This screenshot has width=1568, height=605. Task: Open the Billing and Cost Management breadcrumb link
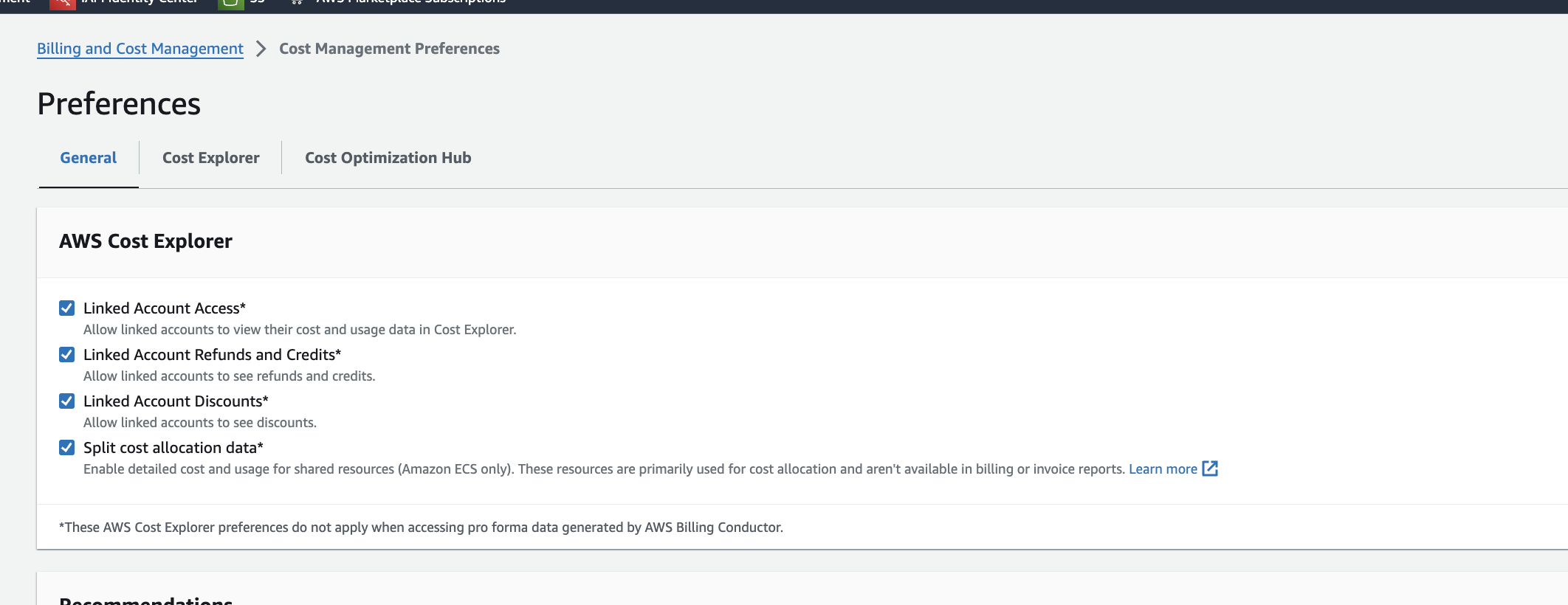point(140,49)
